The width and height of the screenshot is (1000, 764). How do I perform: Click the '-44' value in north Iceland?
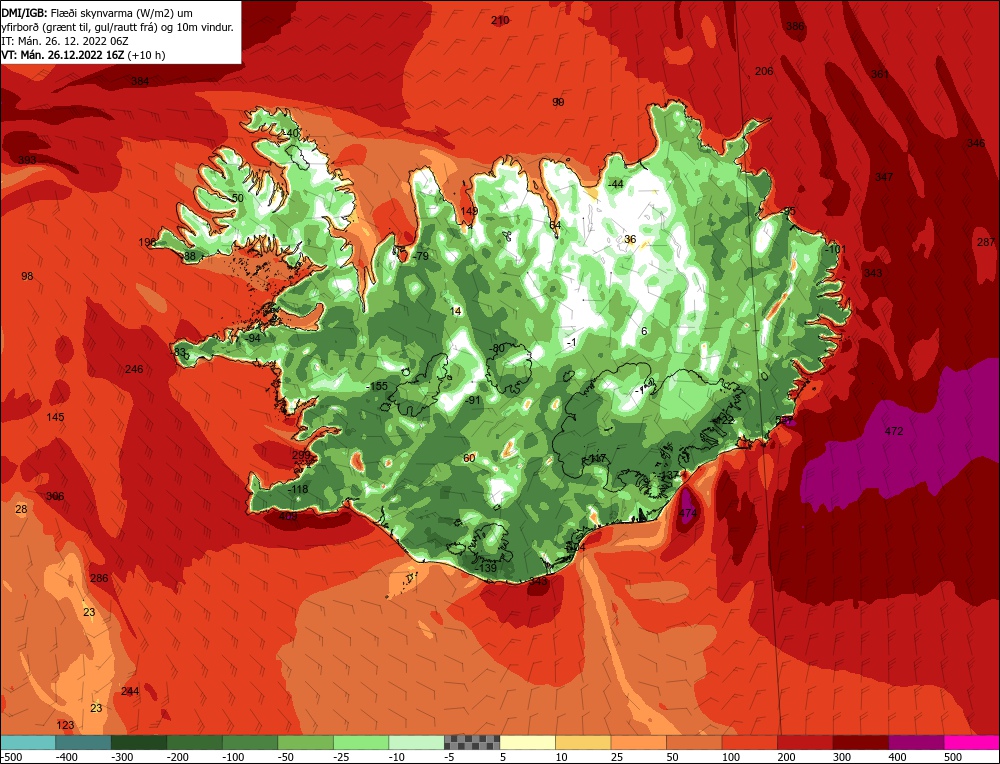point(615,184)
